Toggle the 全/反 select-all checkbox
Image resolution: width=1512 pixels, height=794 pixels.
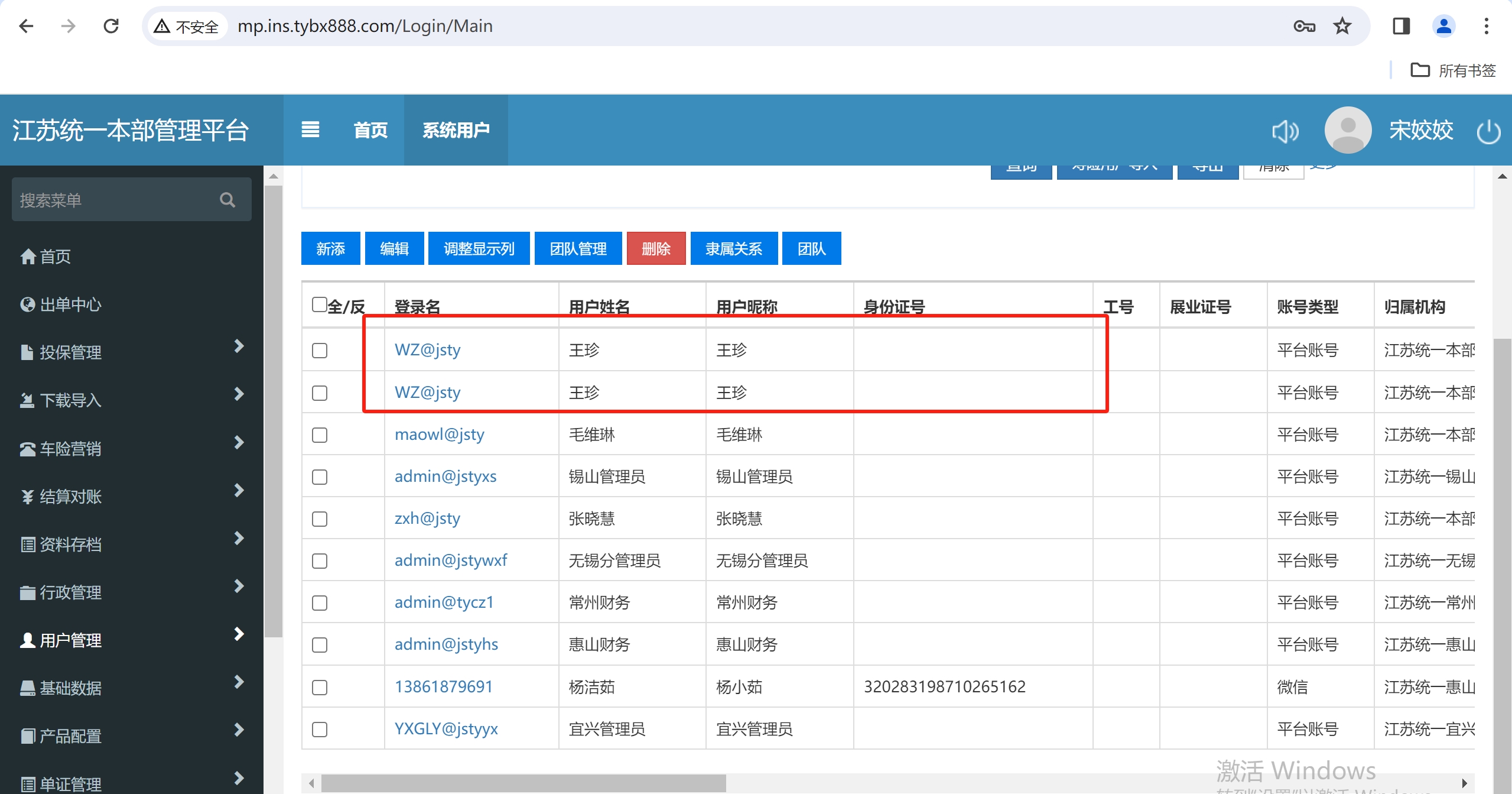[319, 304]
